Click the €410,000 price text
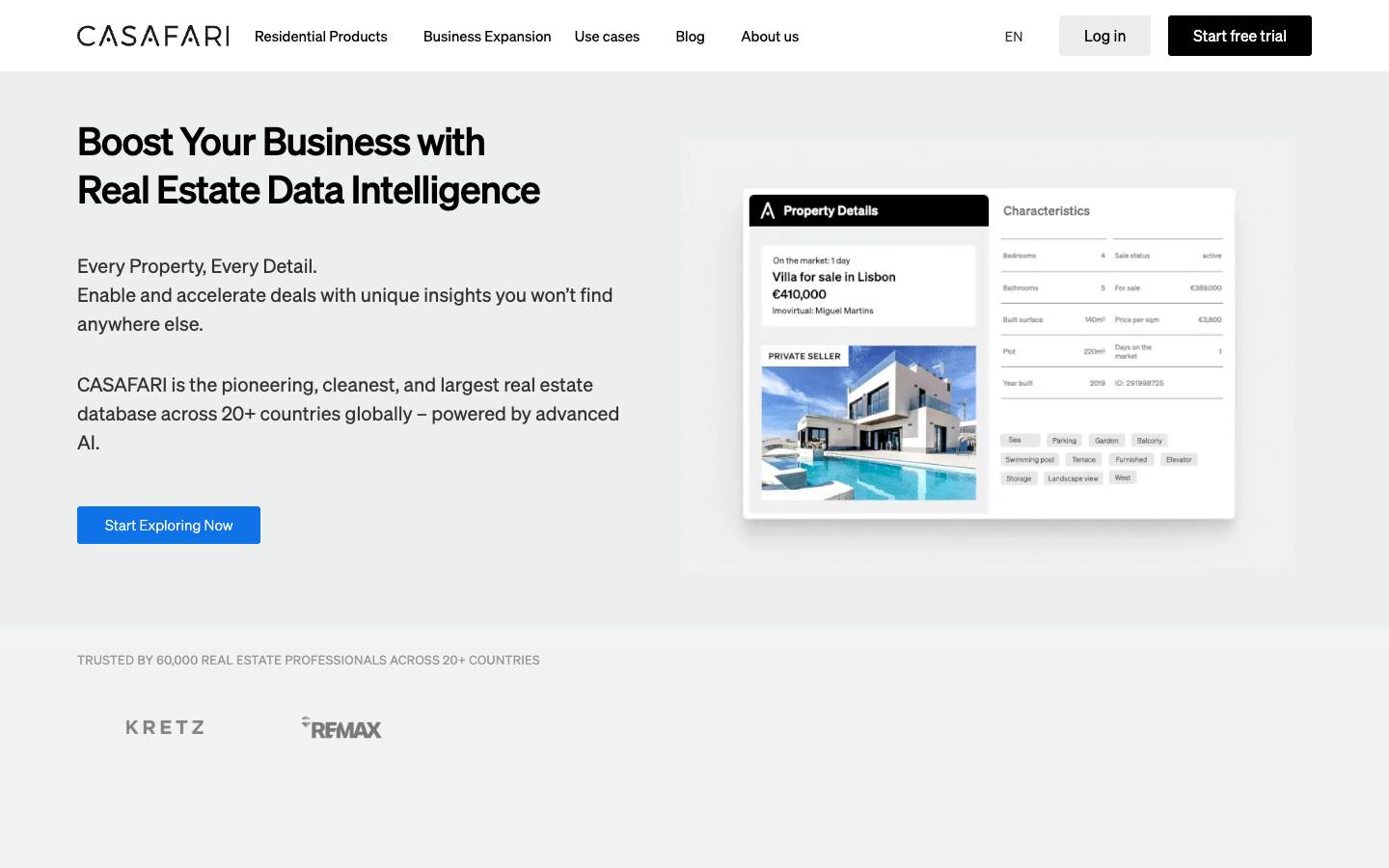This screenshot has width=1389, height=868. pos(800,294)
